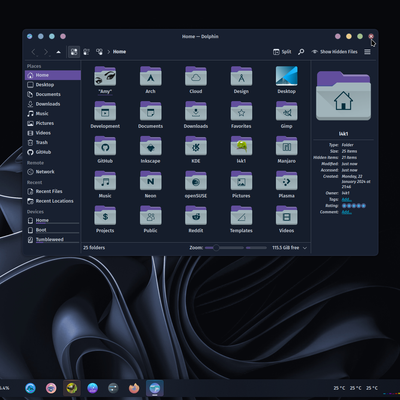Select the openSUSE folder
Screen dimensions: 400x400
(x=196, y=184)
